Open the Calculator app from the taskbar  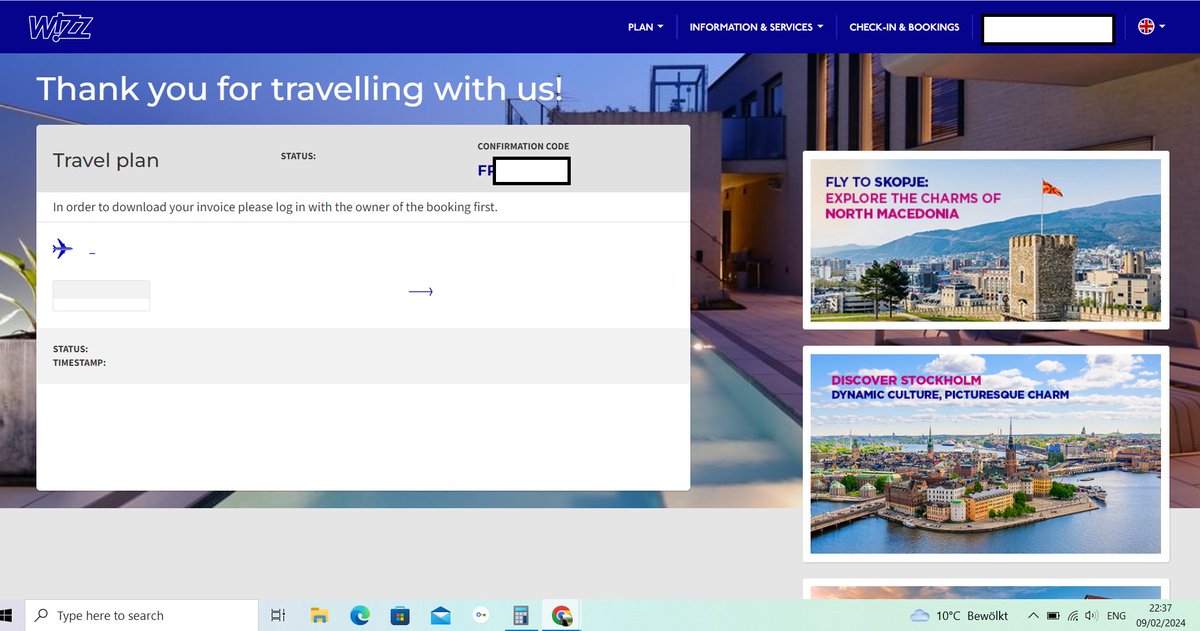pyautogui.click(x=521, y=615)
